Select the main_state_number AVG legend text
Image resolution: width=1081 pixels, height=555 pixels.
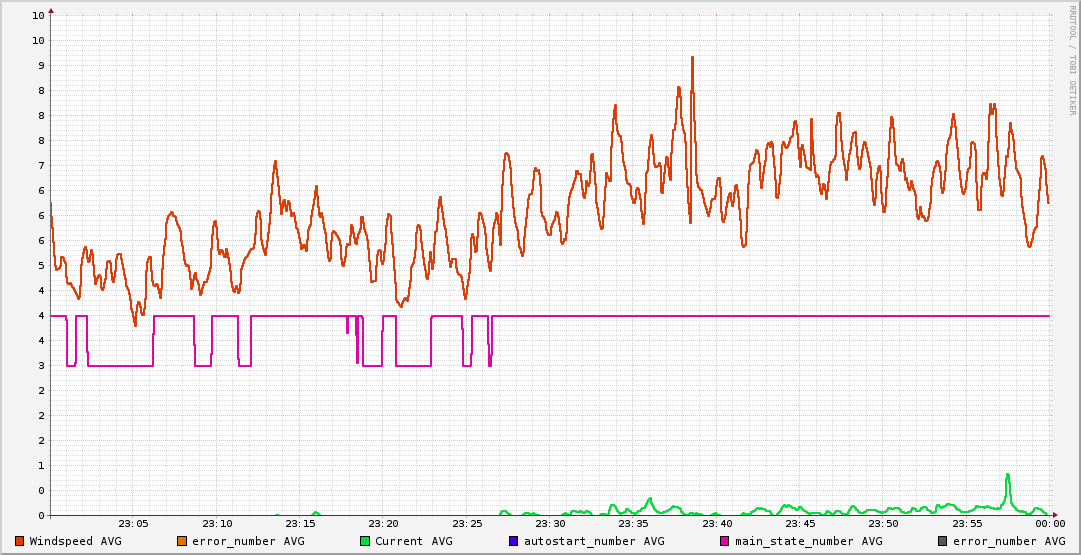click(808, 541)
